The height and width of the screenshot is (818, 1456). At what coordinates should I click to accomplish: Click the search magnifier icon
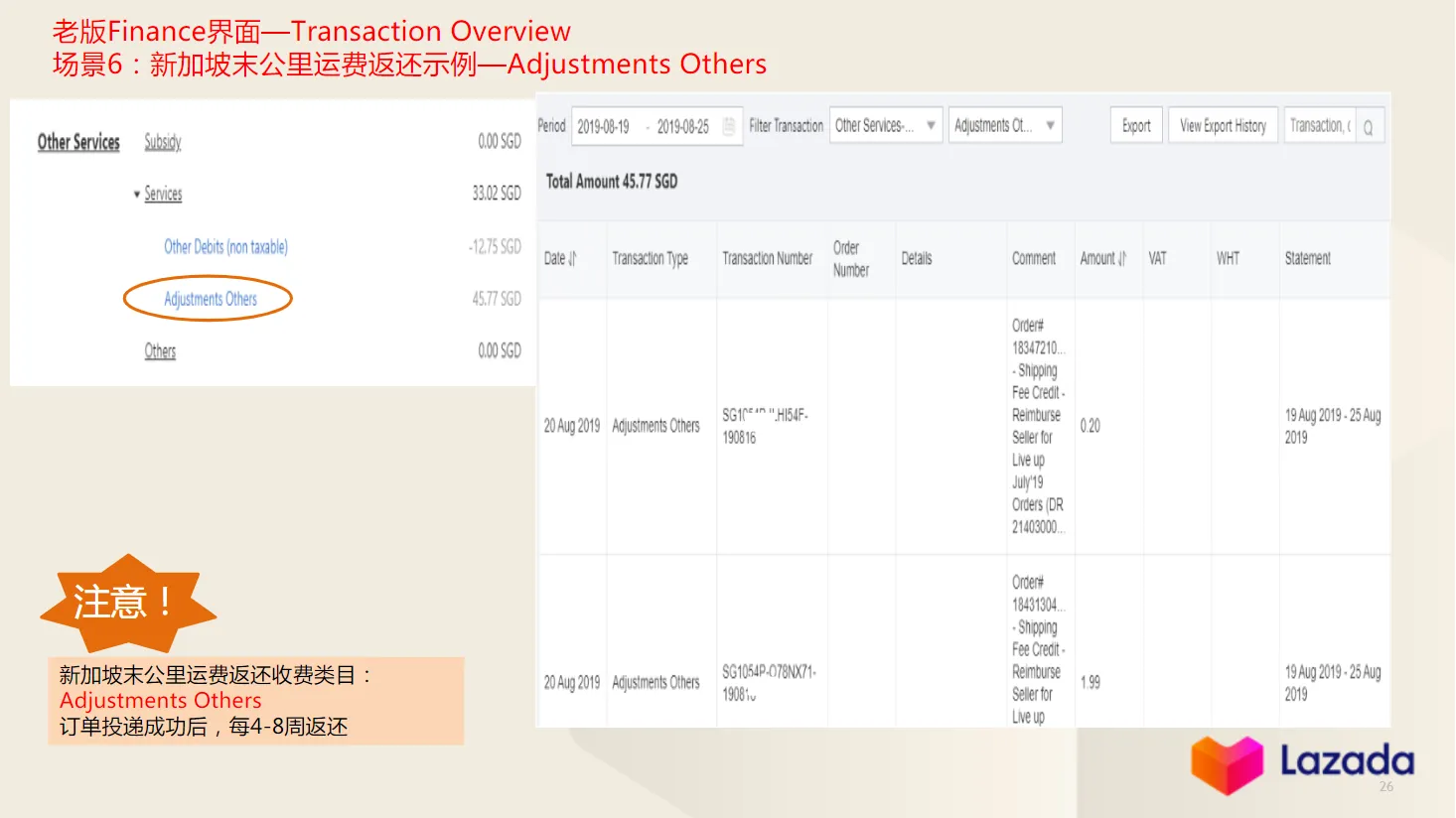point(1369,127)
